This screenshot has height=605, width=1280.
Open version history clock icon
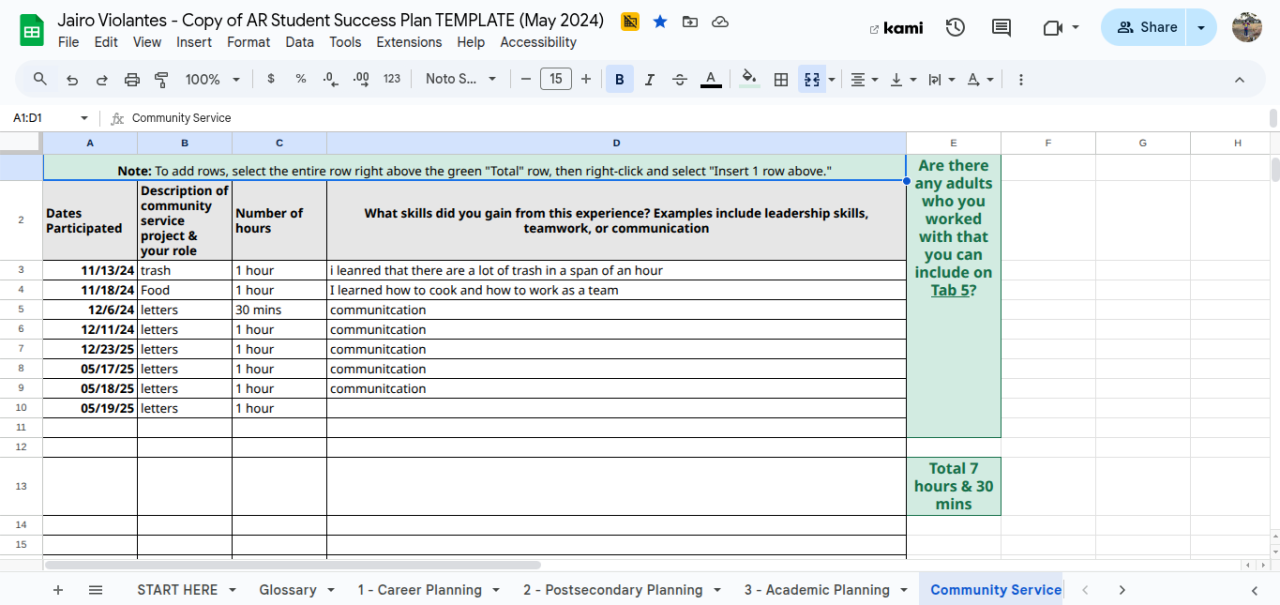click(x=955, y=28)
